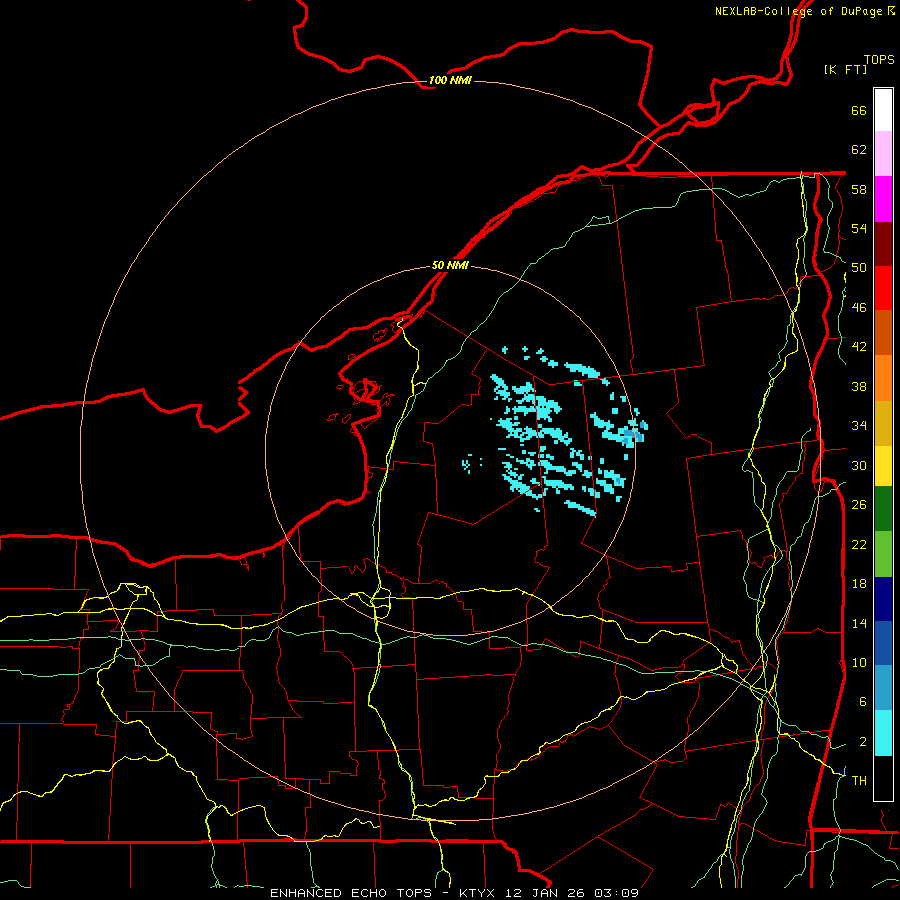Click the bright yellow legend swatch
The image size is (900, 900).
point(883,466)
